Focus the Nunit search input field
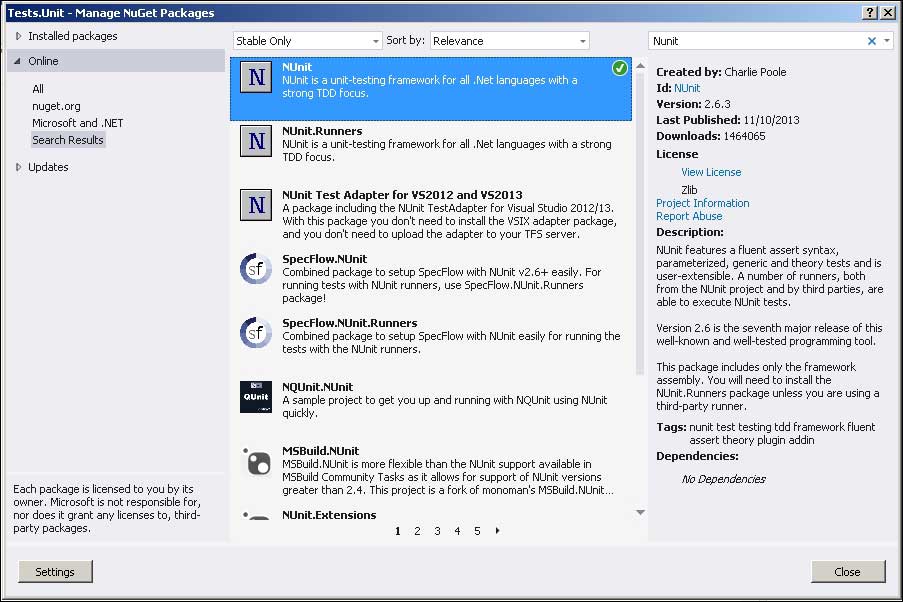903x602 pixels. pyautogui.click(x=757, y=41)
